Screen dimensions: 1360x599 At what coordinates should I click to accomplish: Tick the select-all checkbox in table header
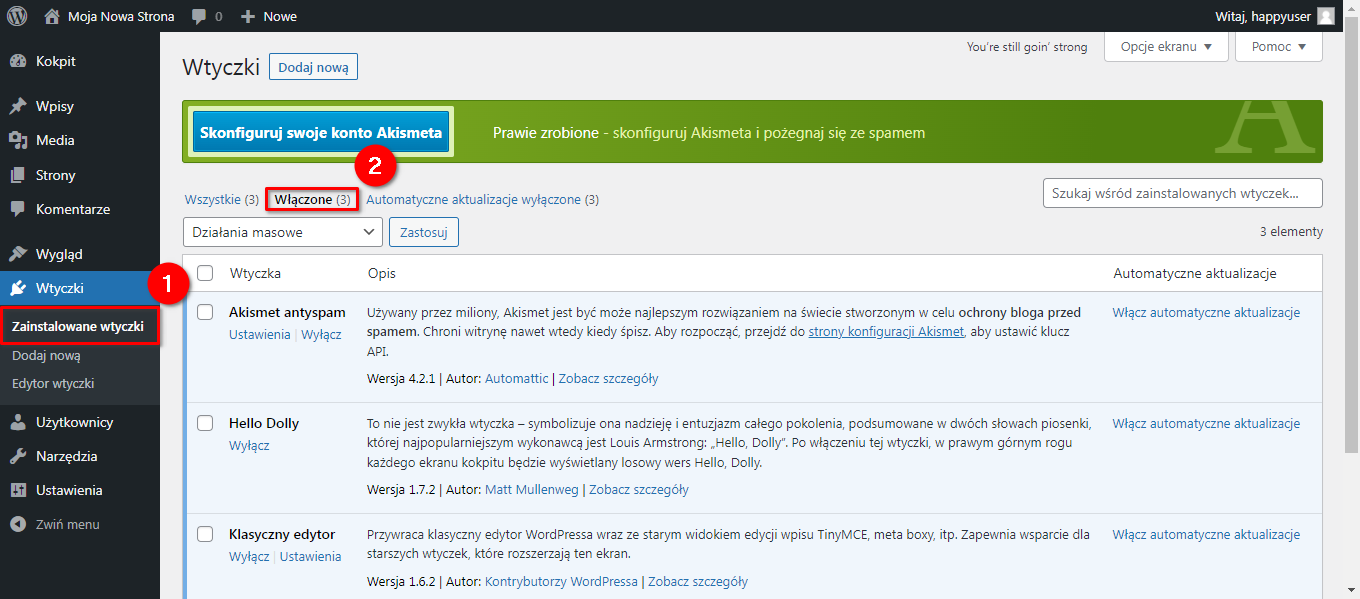(205, 273)
